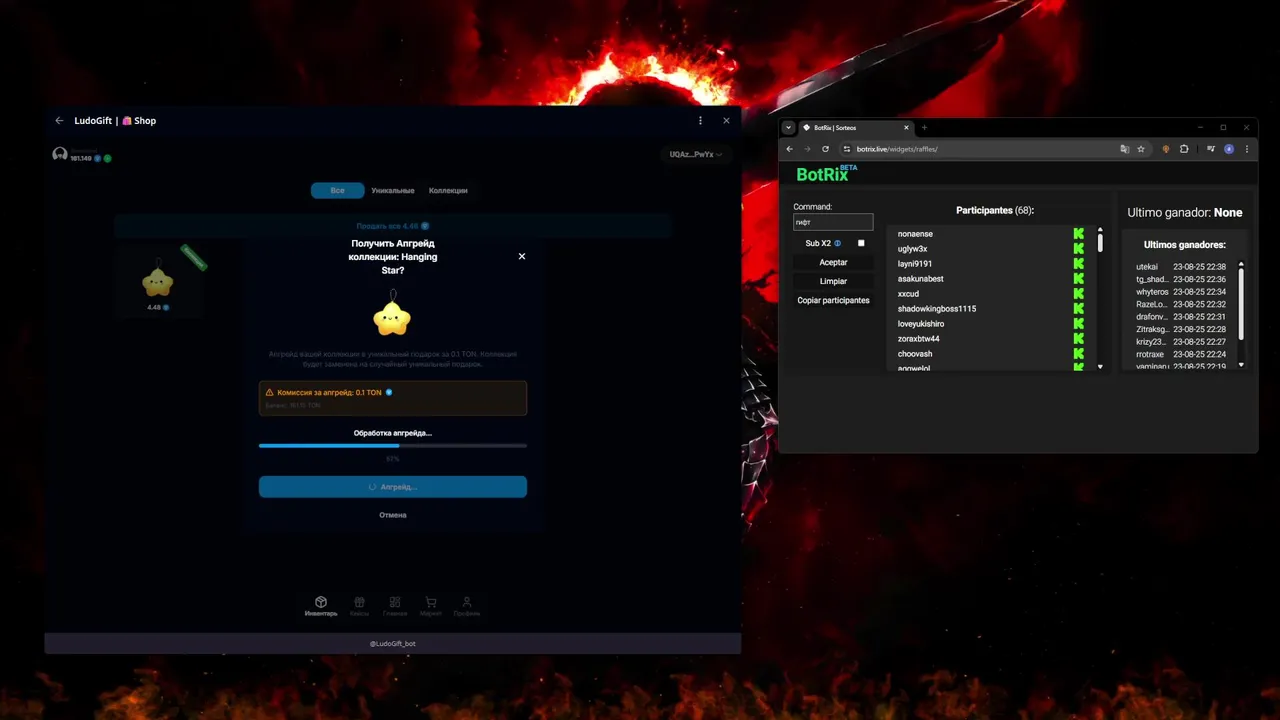Select the Hanging Star inventory card
The height and width of the screenshot is (720, 1280).
[158, 281]
